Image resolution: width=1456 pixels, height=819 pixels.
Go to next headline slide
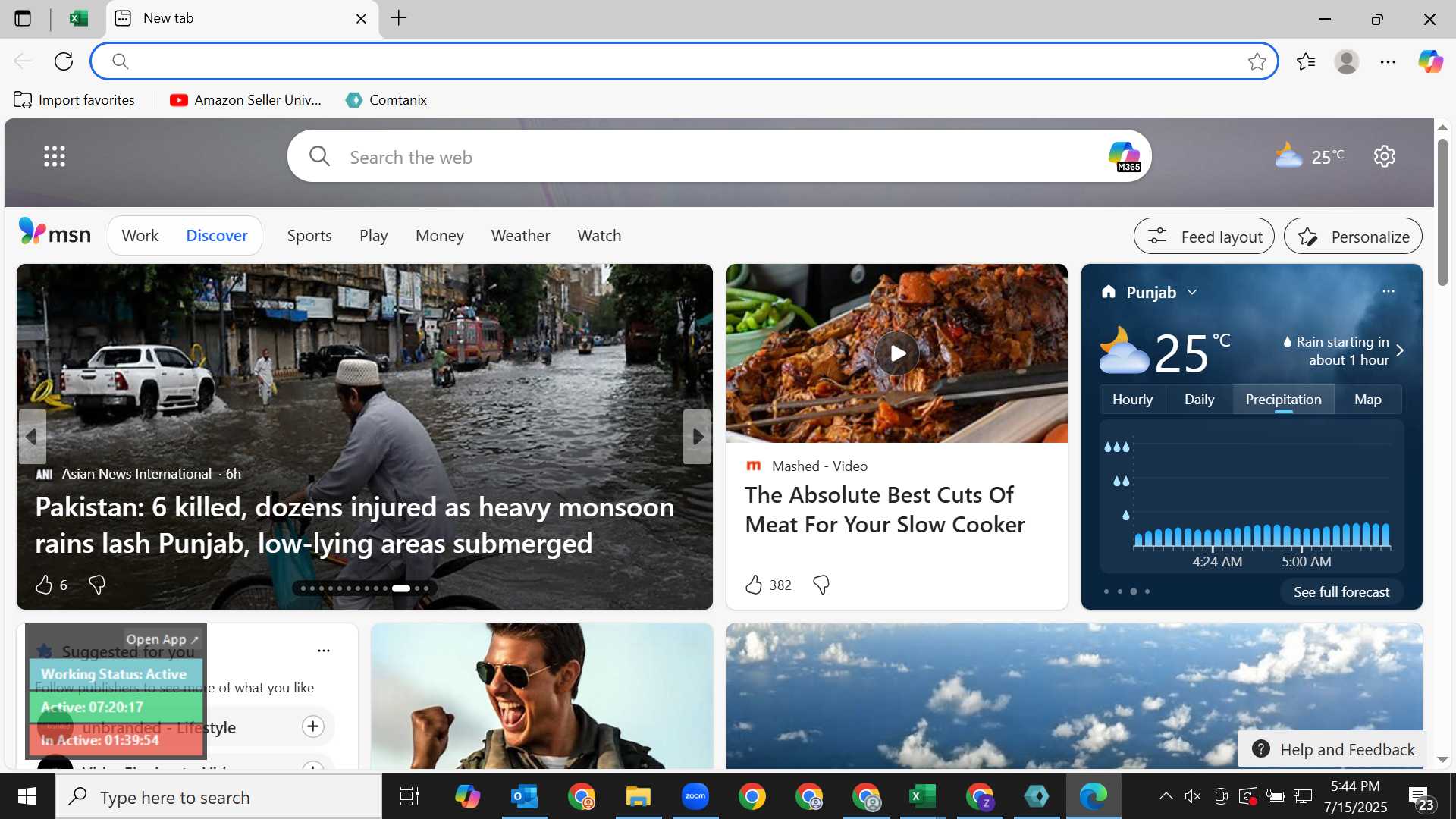pos(697,437)
